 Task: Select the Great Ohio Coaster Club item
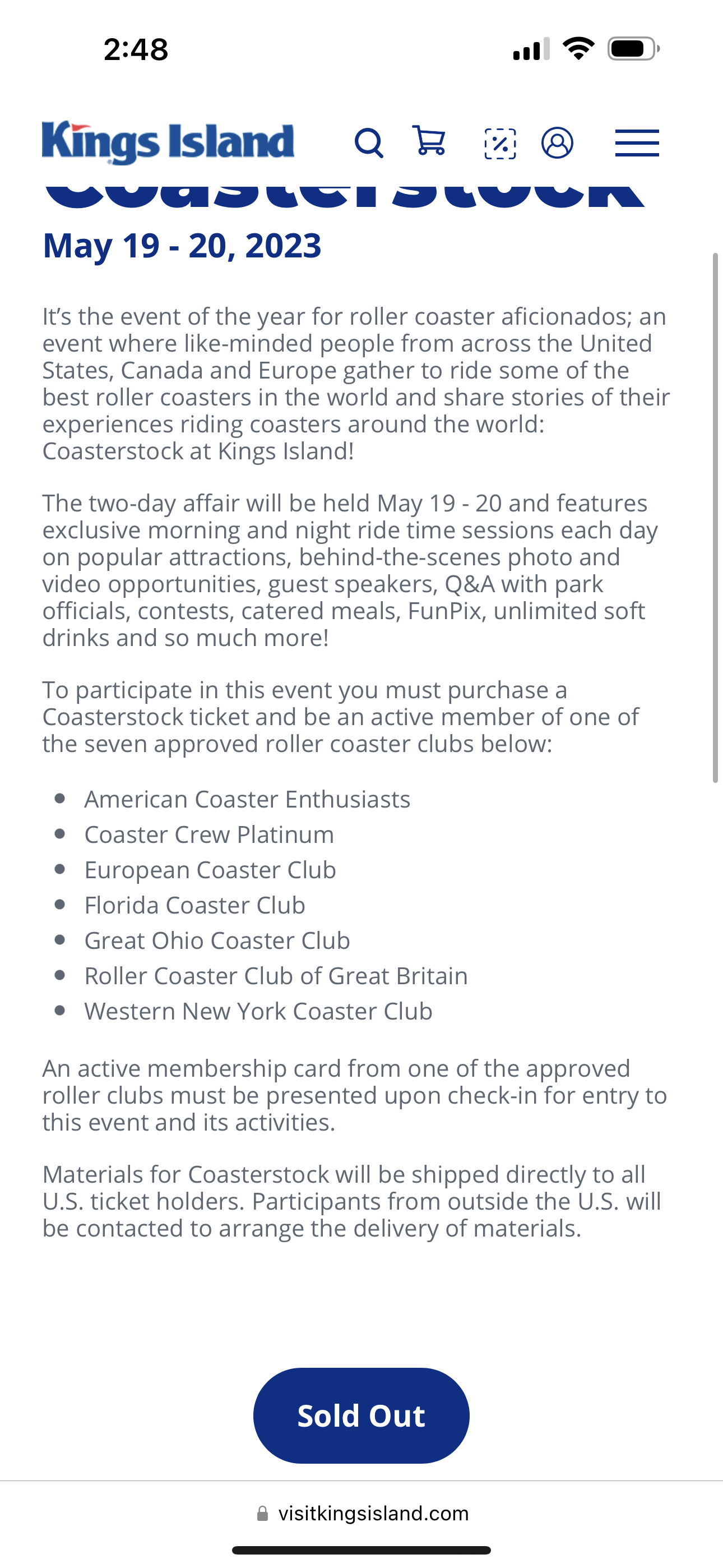tap(217, 940)
